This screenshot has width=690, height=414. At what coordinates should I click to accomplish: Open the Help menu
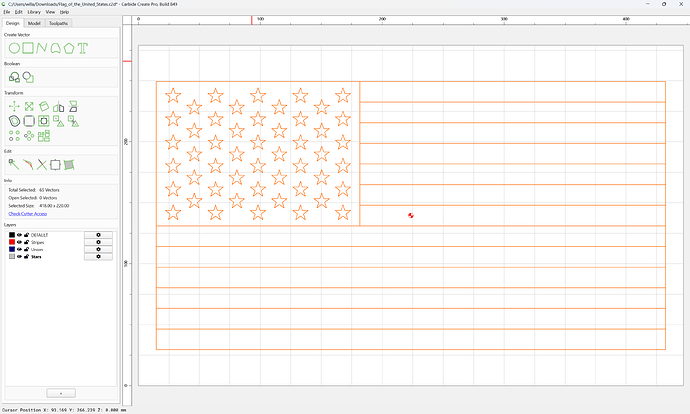(64, 12)
